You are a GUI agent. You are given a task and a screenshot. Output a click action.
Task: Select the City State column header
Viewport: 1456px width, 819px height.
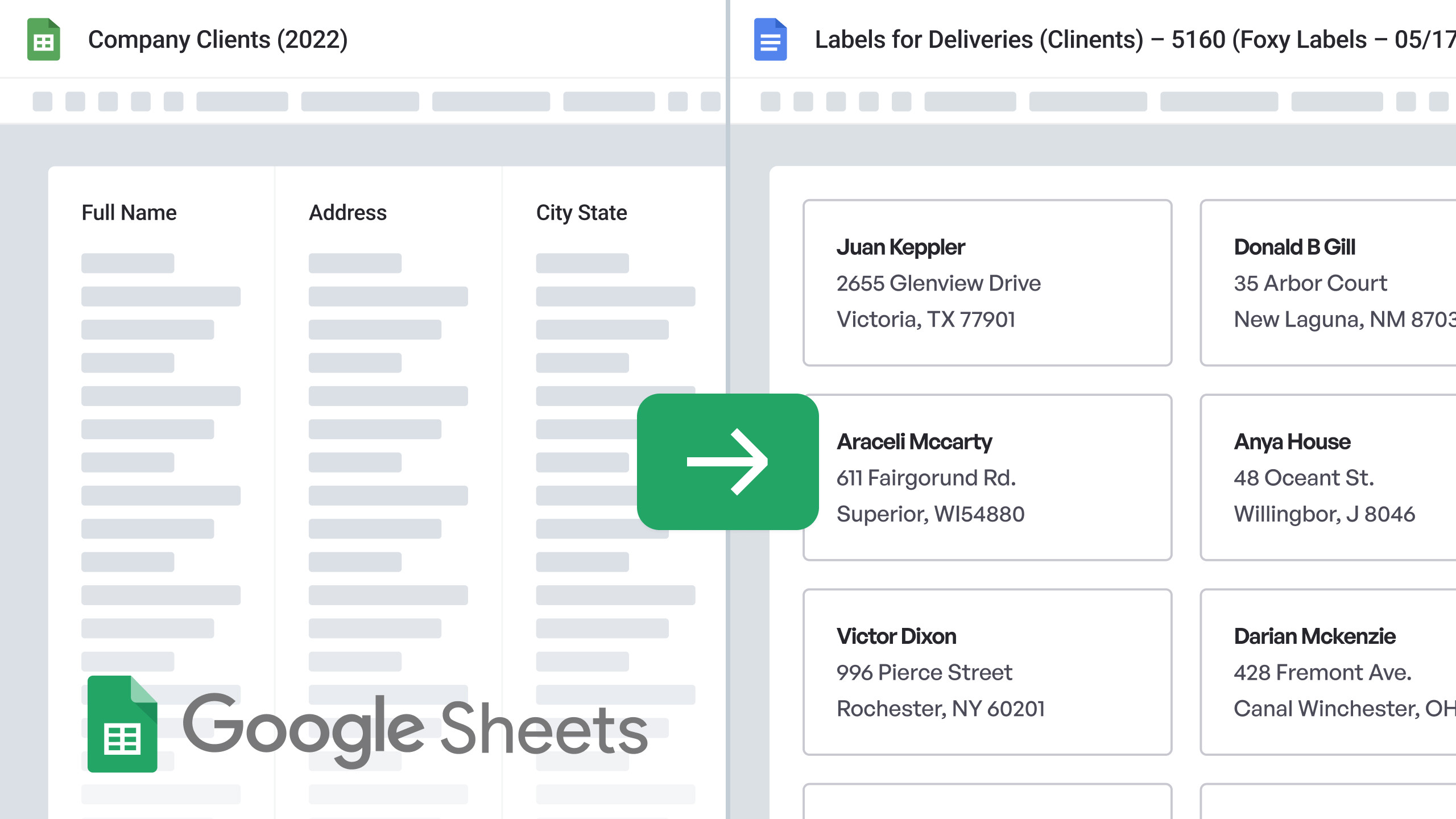point(581,213)
